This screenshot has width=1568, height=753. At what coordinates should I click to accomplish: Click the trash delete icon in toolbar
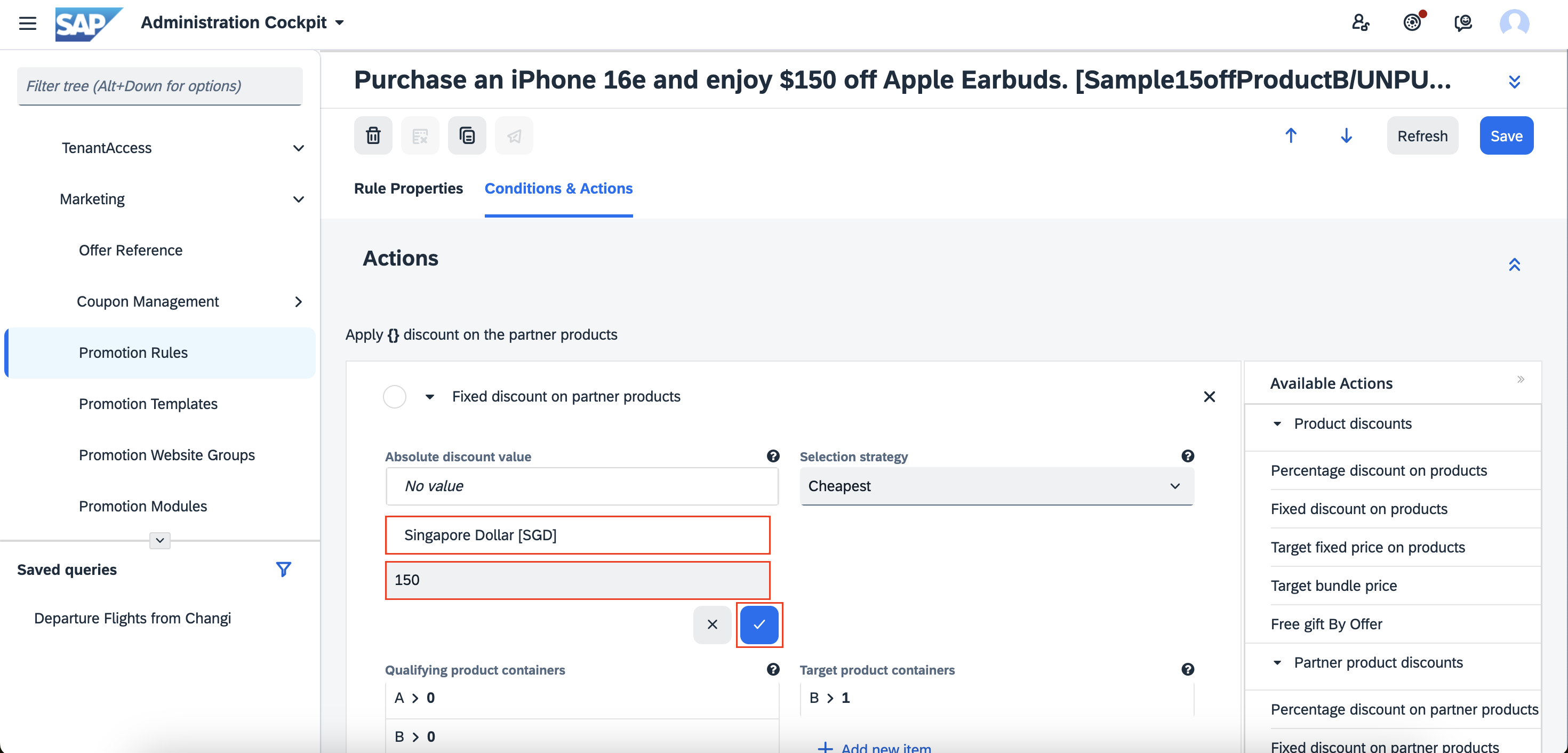click(373, 135)
